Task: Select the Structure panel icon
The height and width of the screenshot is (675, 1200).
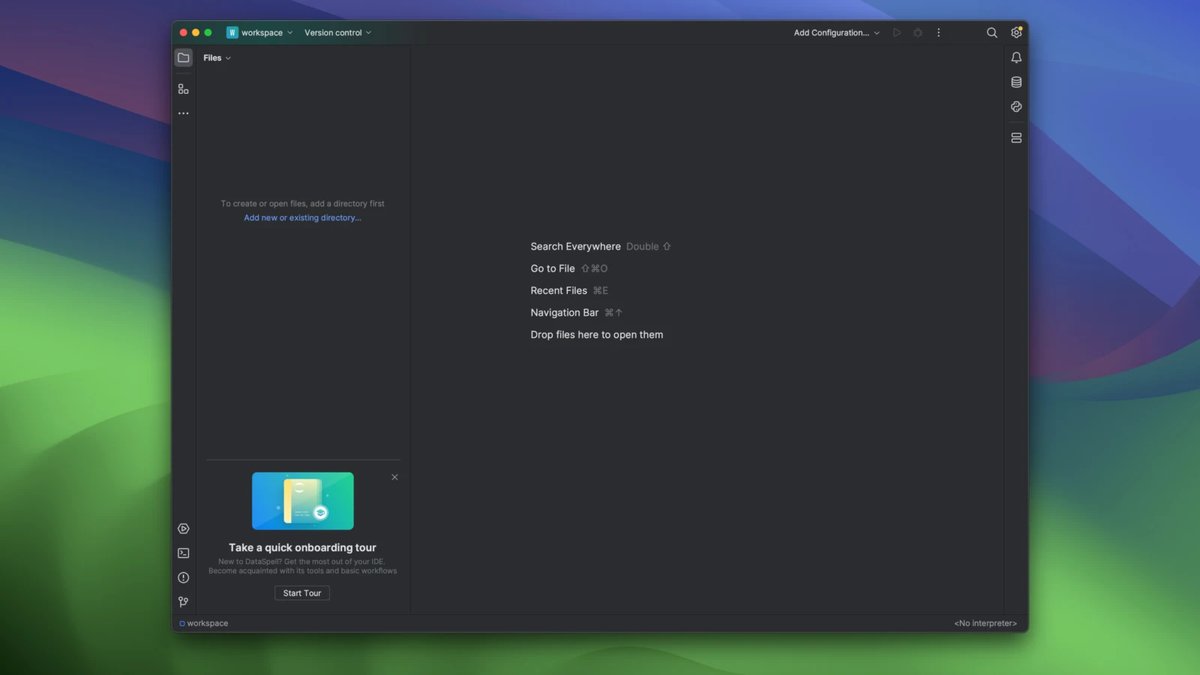Action: [183, 88]
